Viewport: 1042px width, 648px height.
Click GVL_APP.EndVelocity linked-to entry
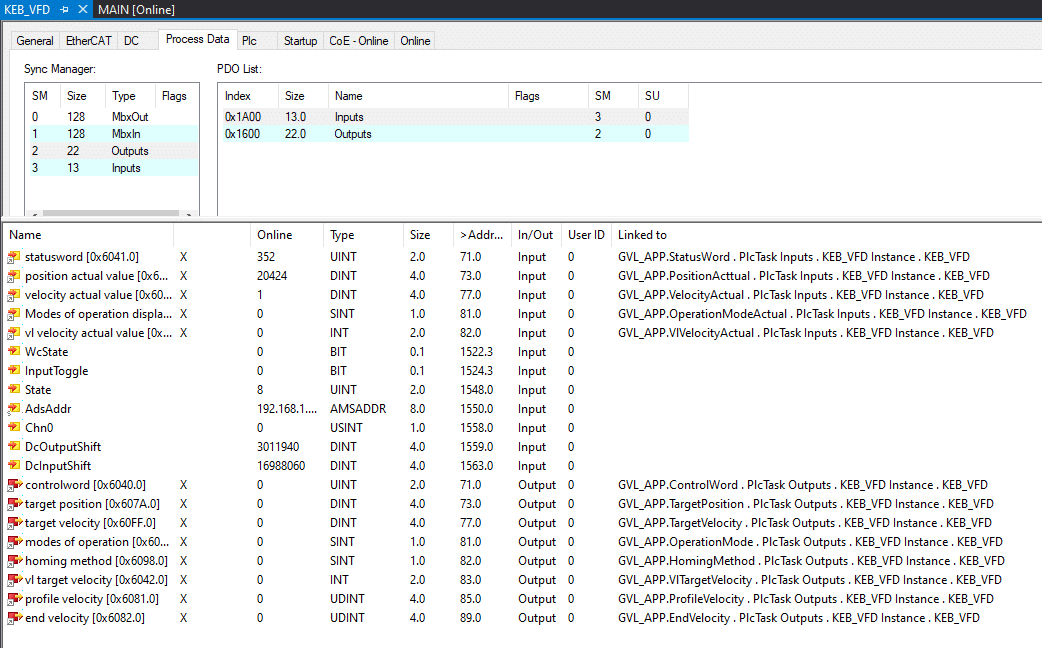[799, 617]
